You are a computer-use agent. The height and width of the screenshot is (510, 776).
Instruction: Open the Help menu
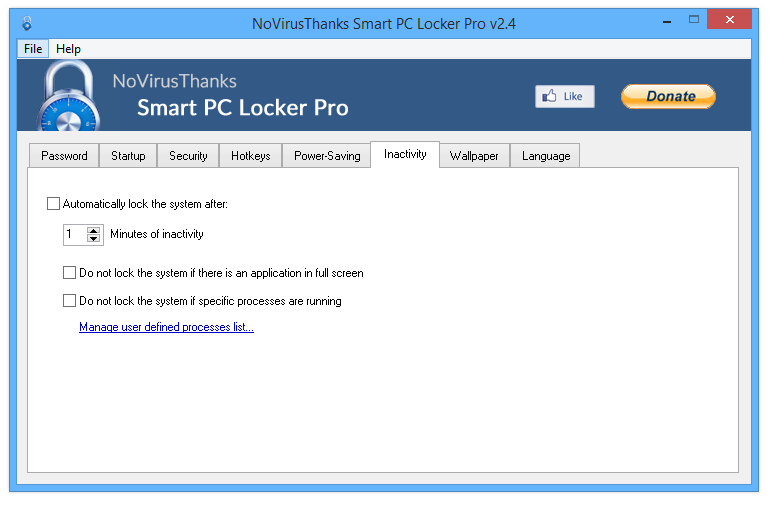click(68, 49)
